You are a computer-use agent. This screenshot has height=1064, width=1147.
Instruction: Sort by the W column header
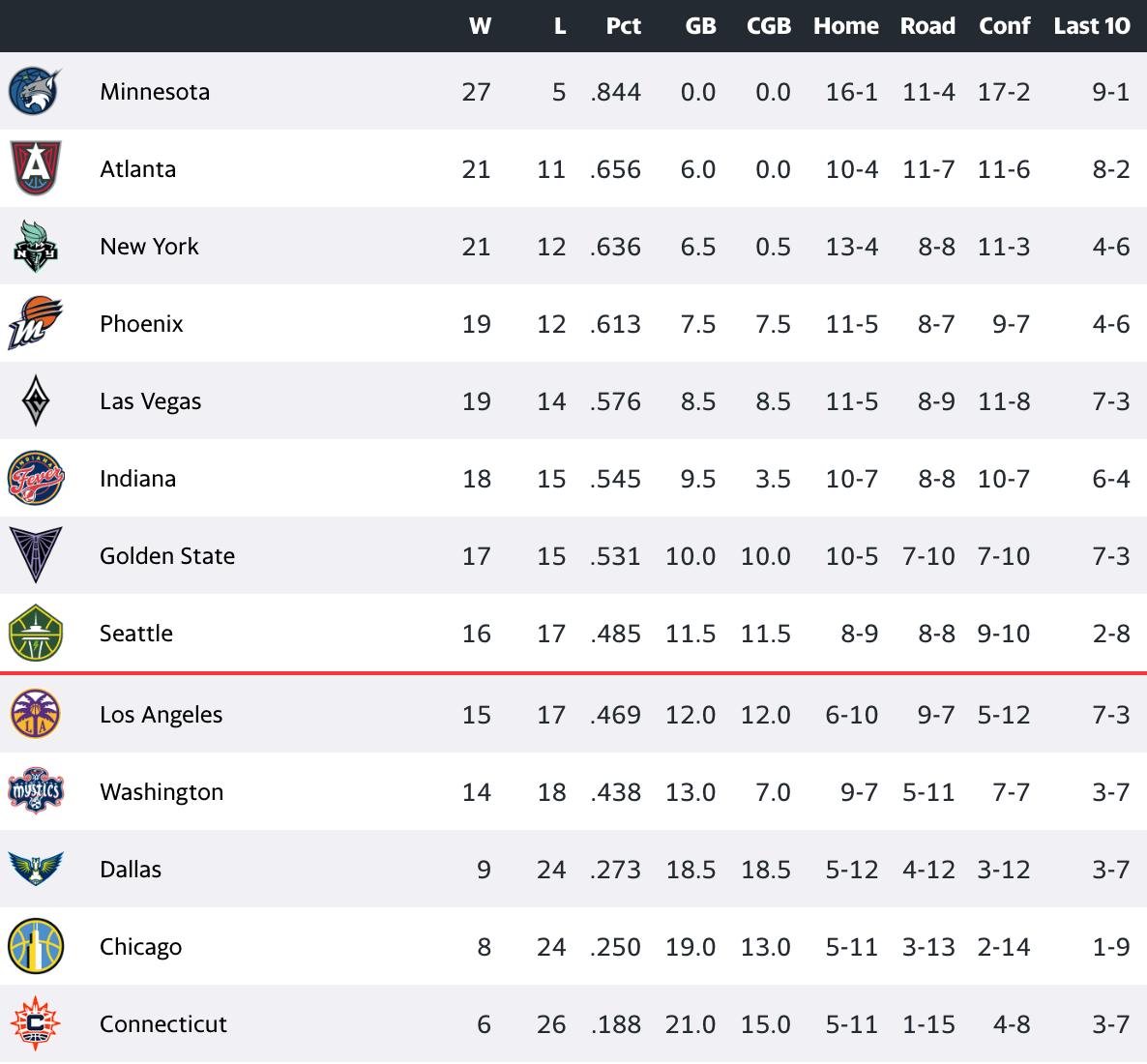(480, 26)
